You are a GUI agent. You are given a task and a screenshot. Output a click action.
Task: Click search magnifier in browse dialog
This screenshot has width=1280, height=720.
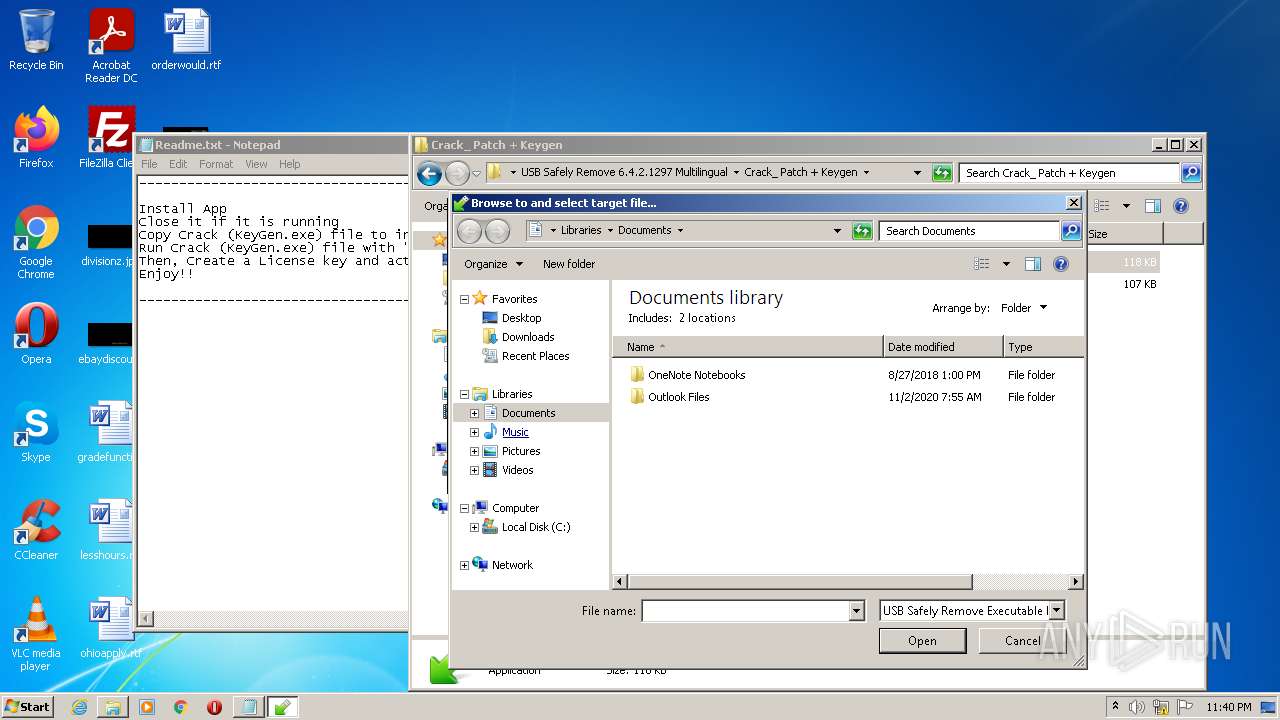click(1070, 231)
